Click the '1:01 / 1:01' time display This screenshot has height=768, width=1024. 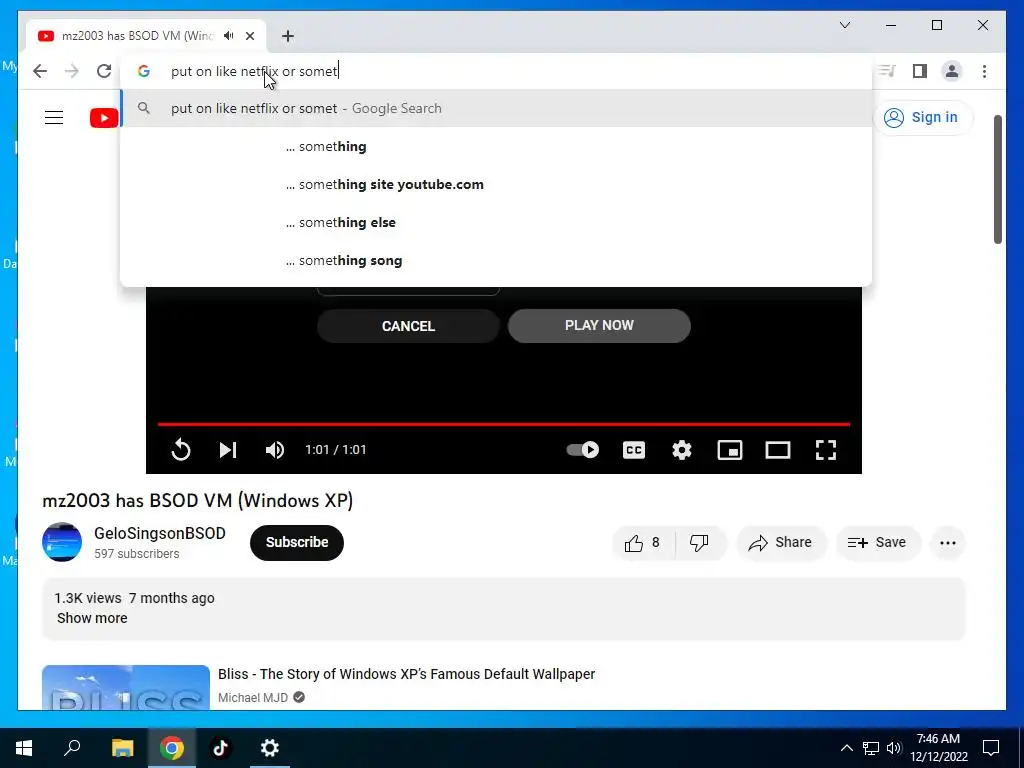tap(336, 450)
